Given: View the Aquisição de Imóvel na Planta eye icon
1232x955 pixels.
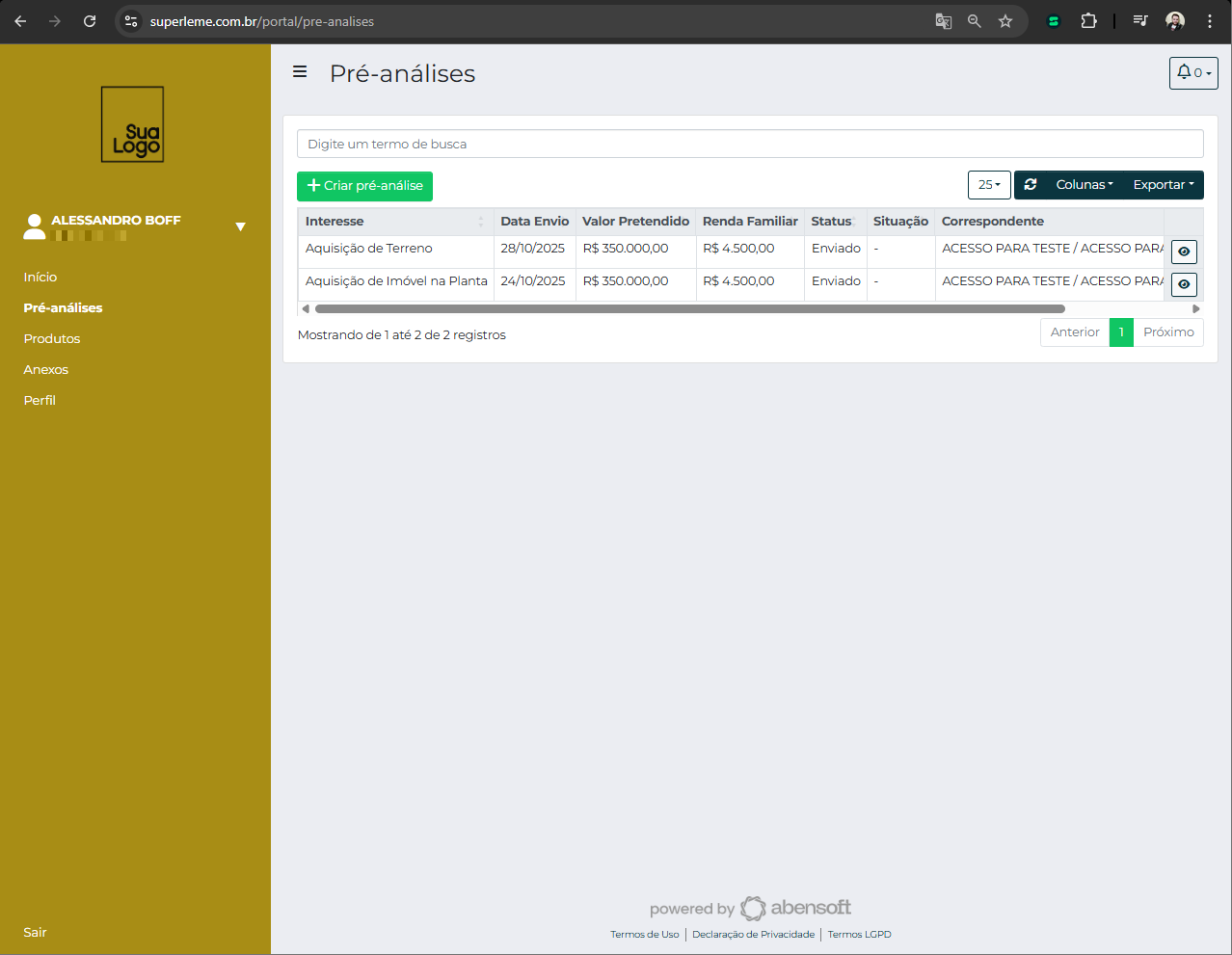Looking at the screenshot, I should click(x=1184, y=284).
